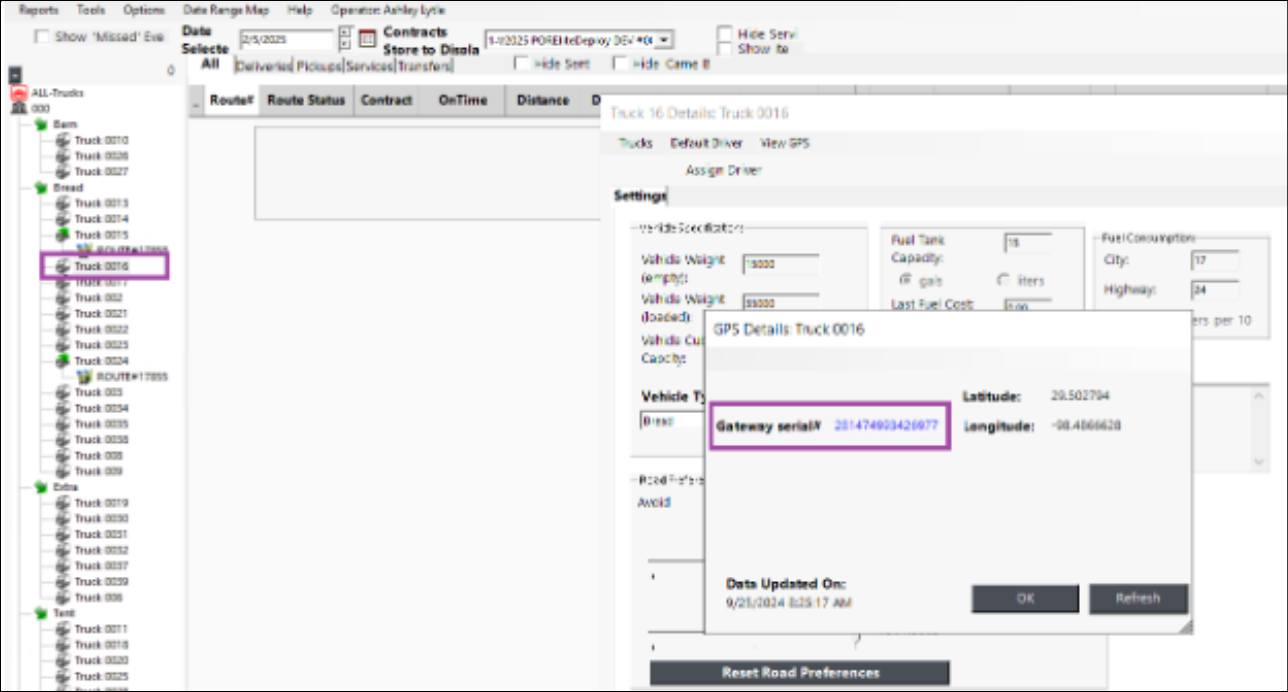Screen dimensions: 1288x692
Task: Enable the Show 'Missed' Events checkbox
Action: 41,37
